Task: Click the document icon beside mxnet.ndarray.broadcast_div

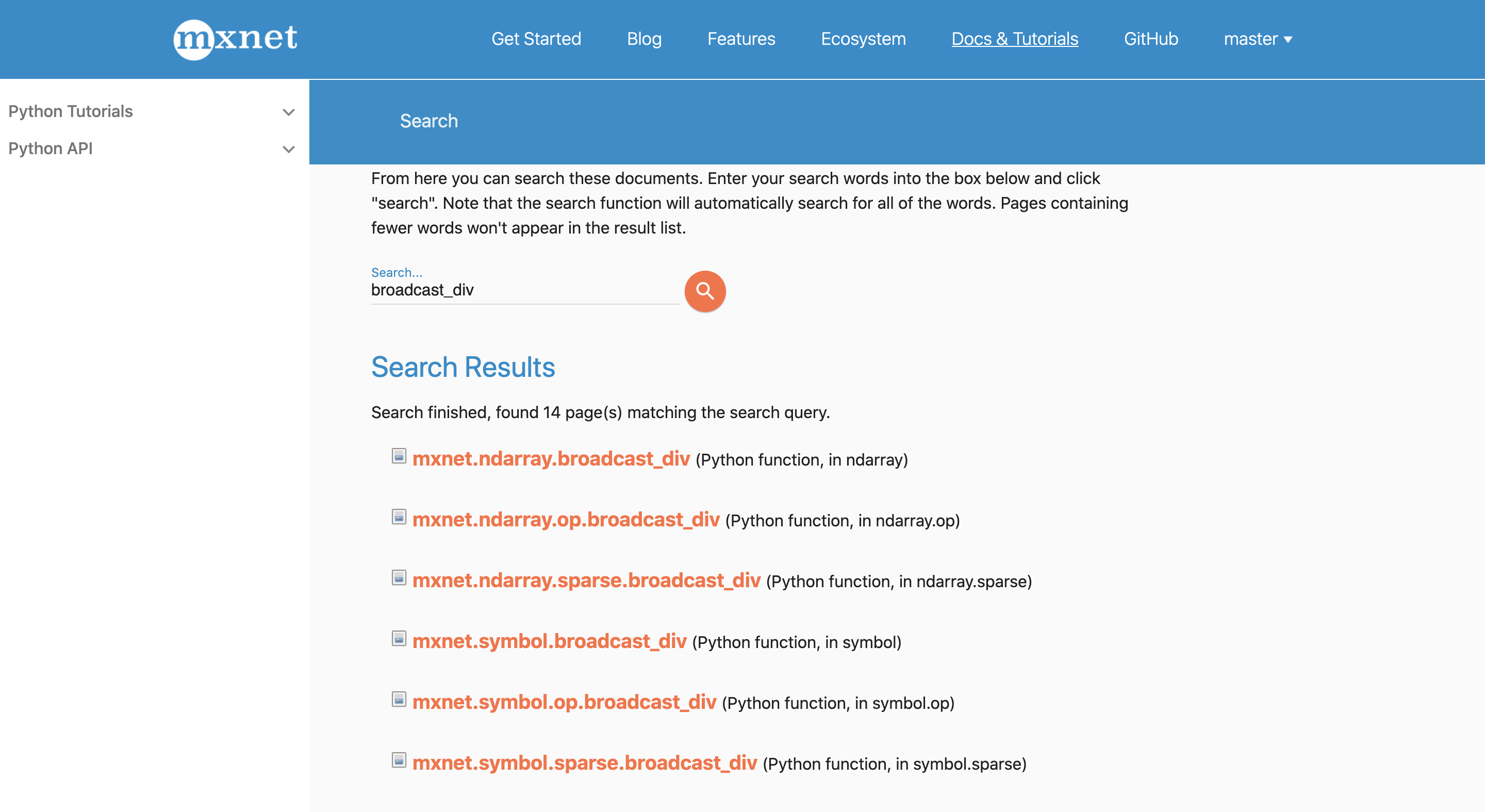Action: pyautogui.click(x=400, y=457)
